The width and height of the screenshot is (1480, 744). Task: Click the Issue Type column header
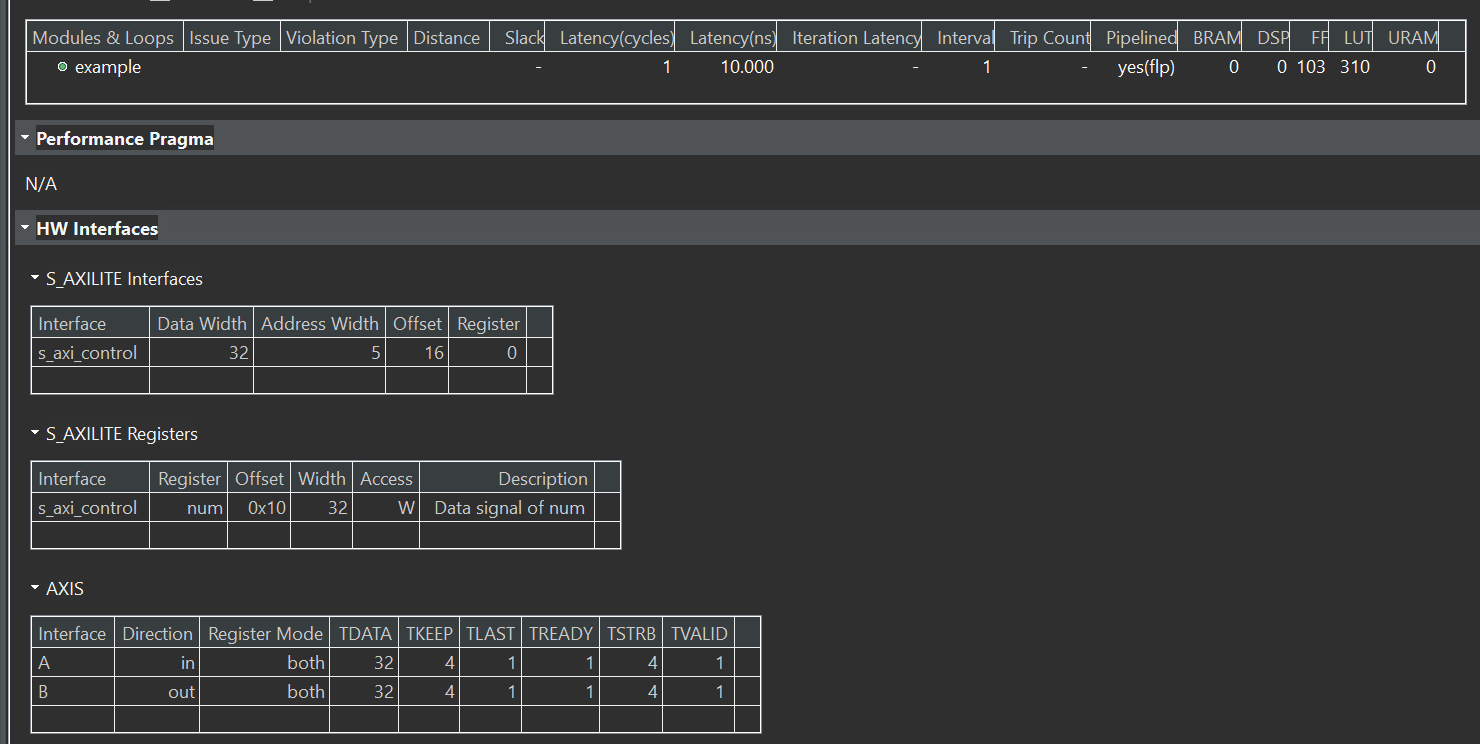pyautogui.click(x=230, y=38)
